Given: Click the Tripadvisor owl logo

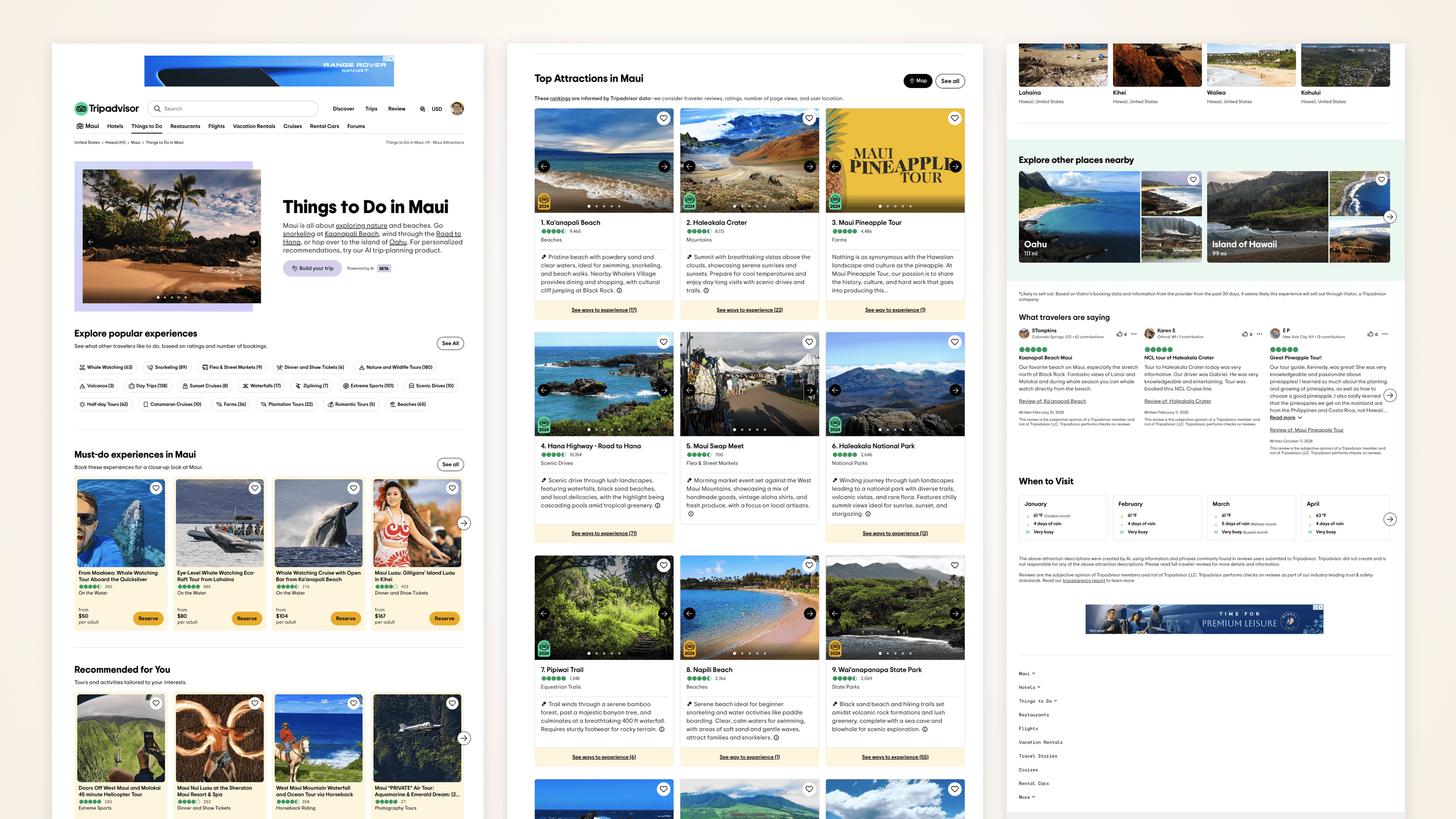Looking at the screenshot, I should (x=81, y=109).
